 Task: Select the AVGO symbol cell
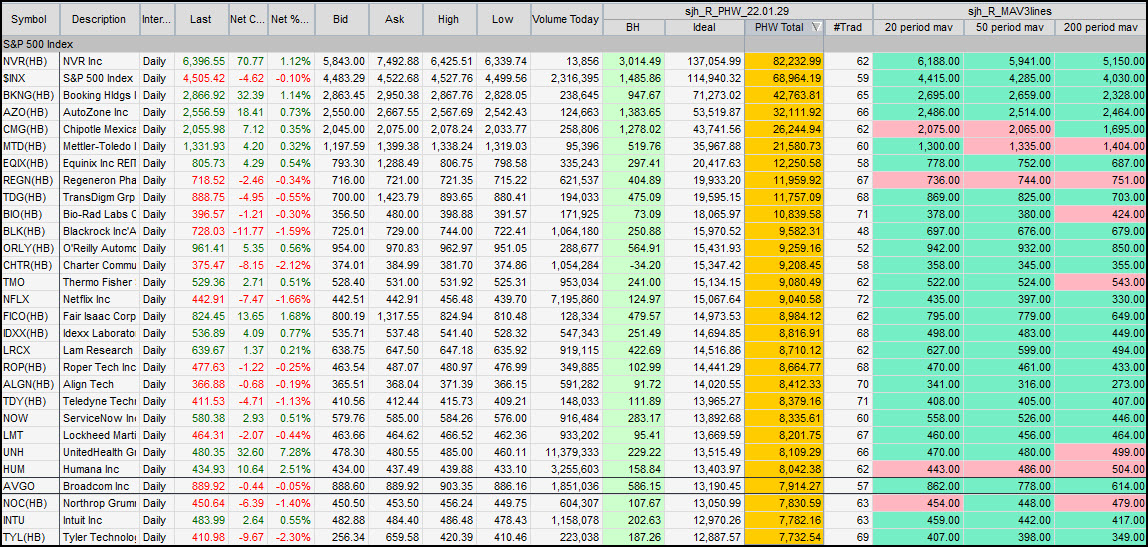30,485
